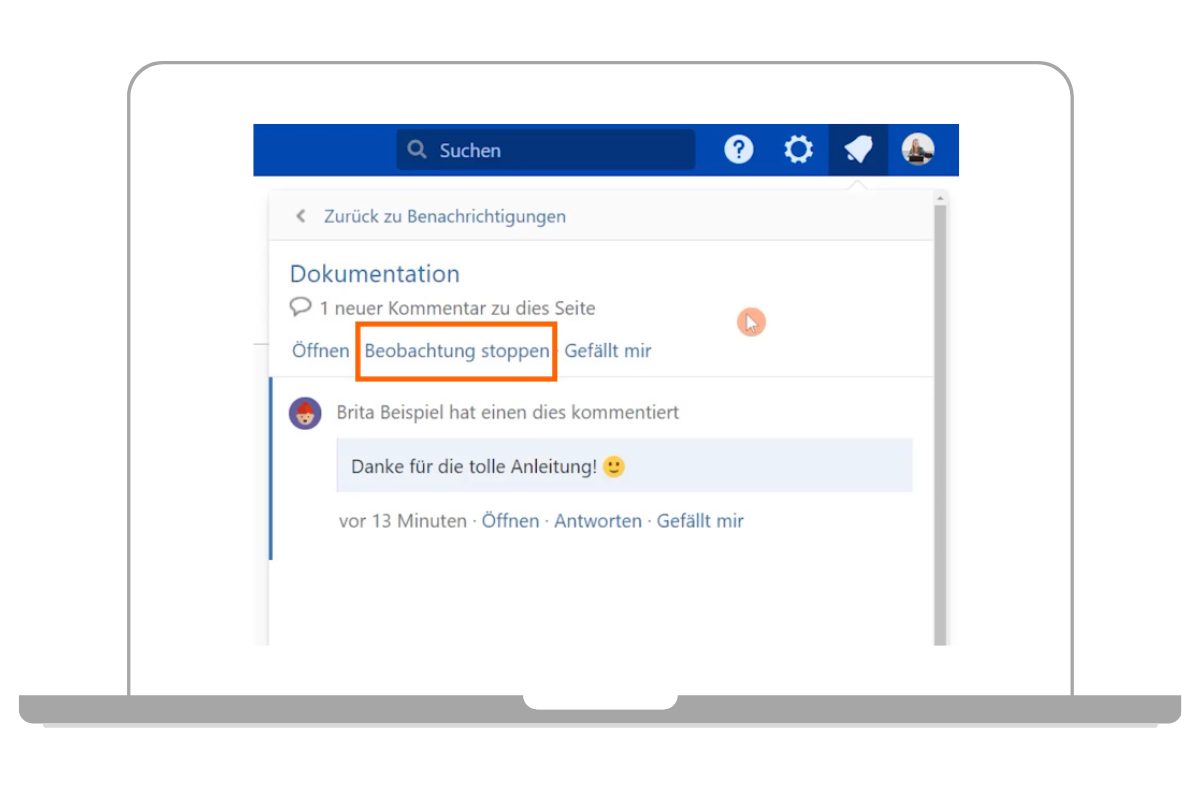Click Öffnen below the Dokumentation title

tap(320, 351)
